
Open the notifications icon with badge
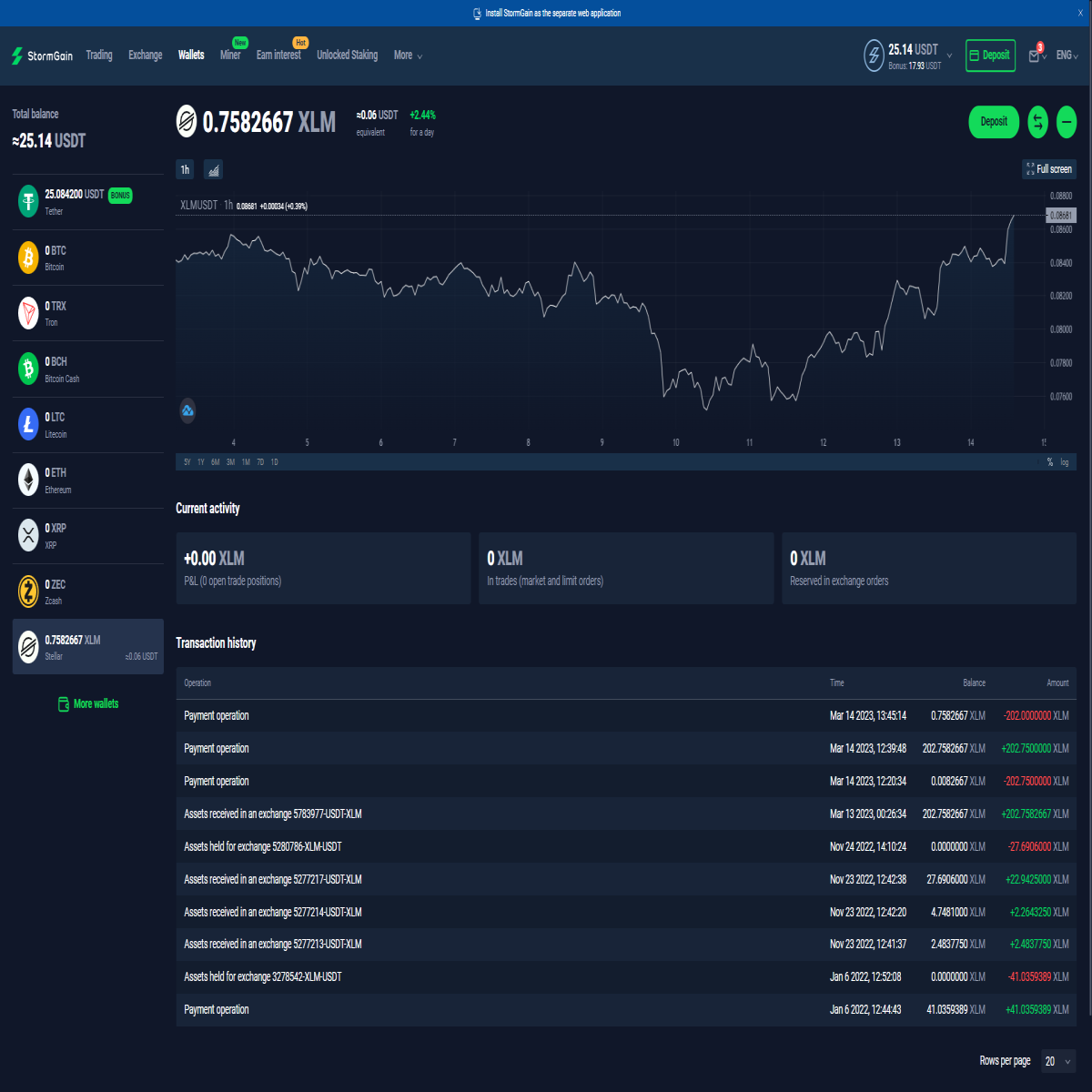point(1036,55)
